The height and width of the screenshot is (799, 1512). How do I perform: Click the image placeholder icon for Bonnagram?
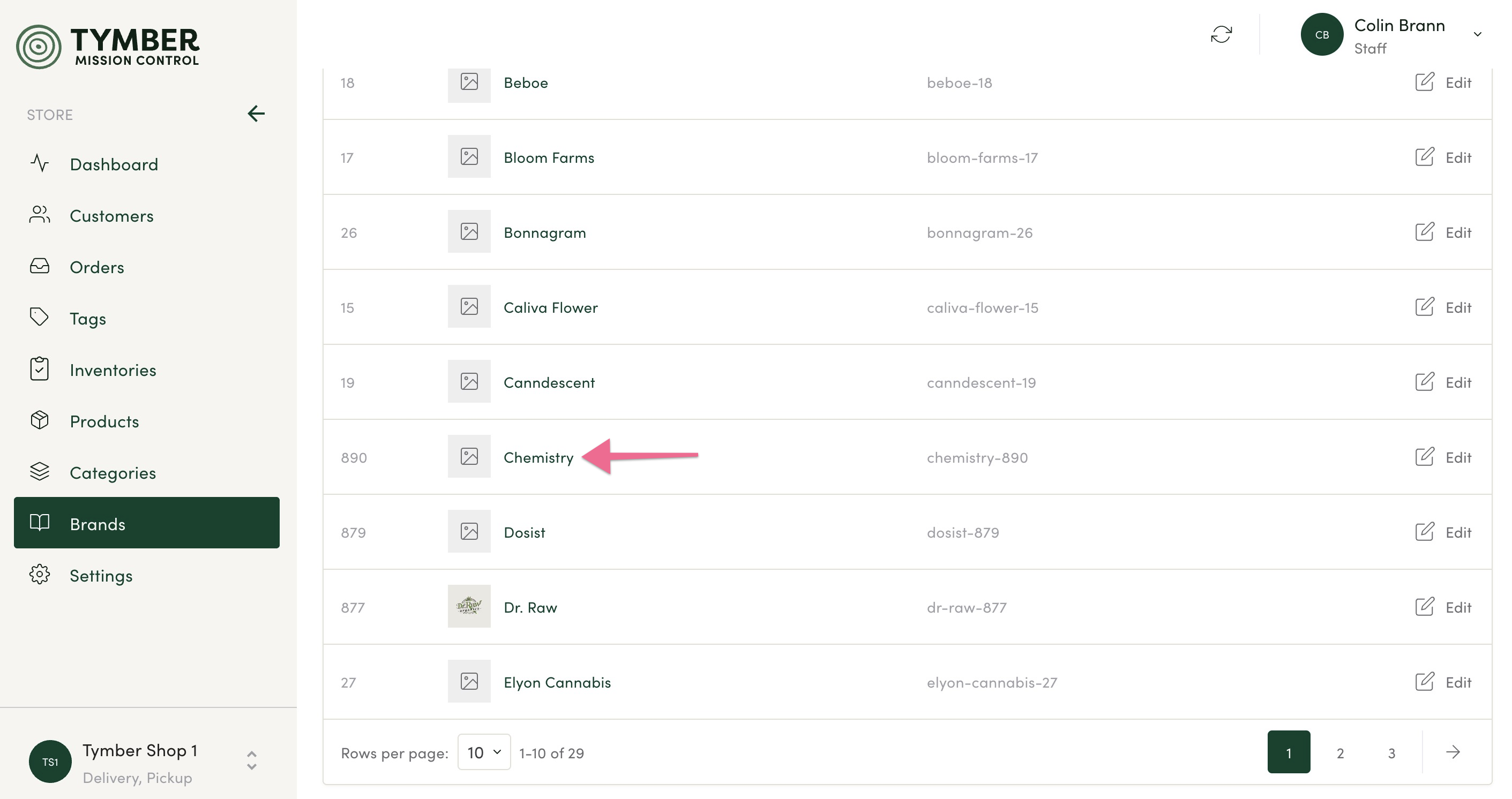pyautogui.click(x=469, y=232)
